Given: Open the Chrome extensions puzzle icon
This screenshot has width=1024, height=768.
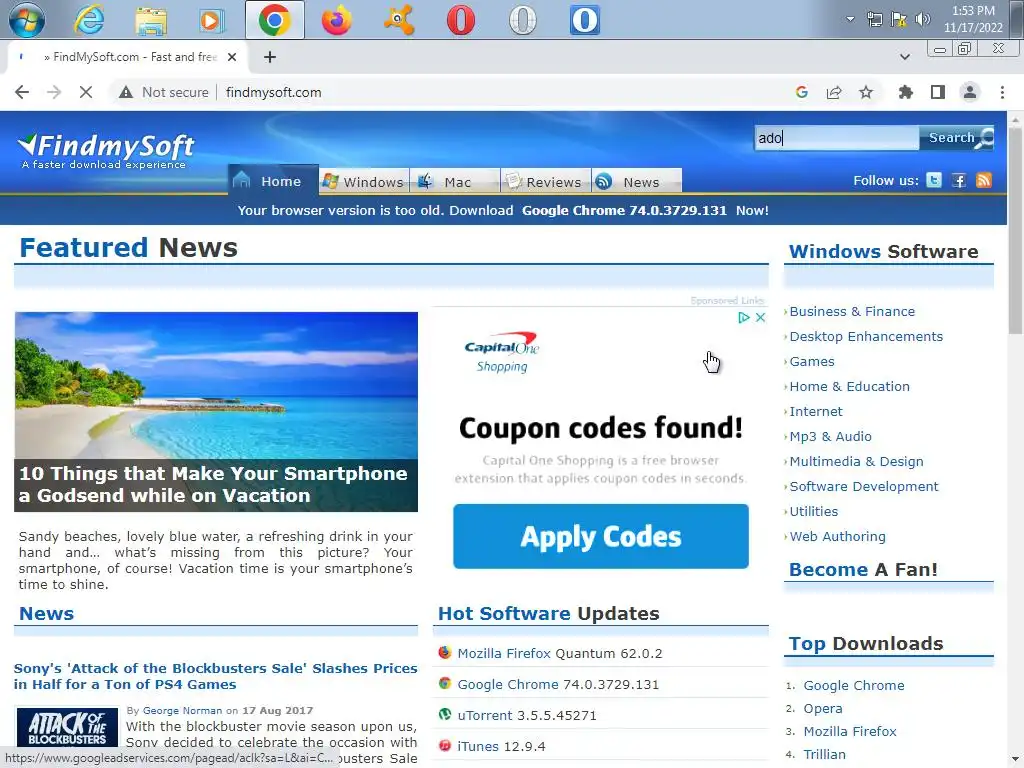Looking at the screenshot, I should pyautogui.click(x=905, y=92).
